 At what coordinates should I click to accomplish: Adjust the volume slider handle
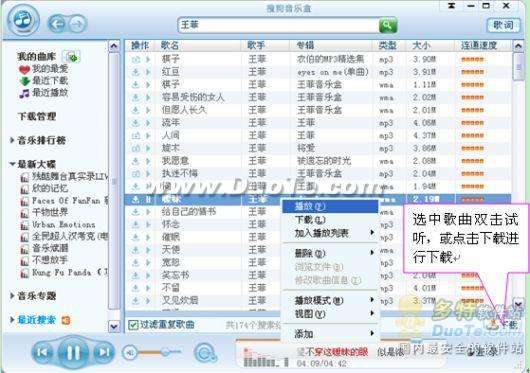(165, 352)
